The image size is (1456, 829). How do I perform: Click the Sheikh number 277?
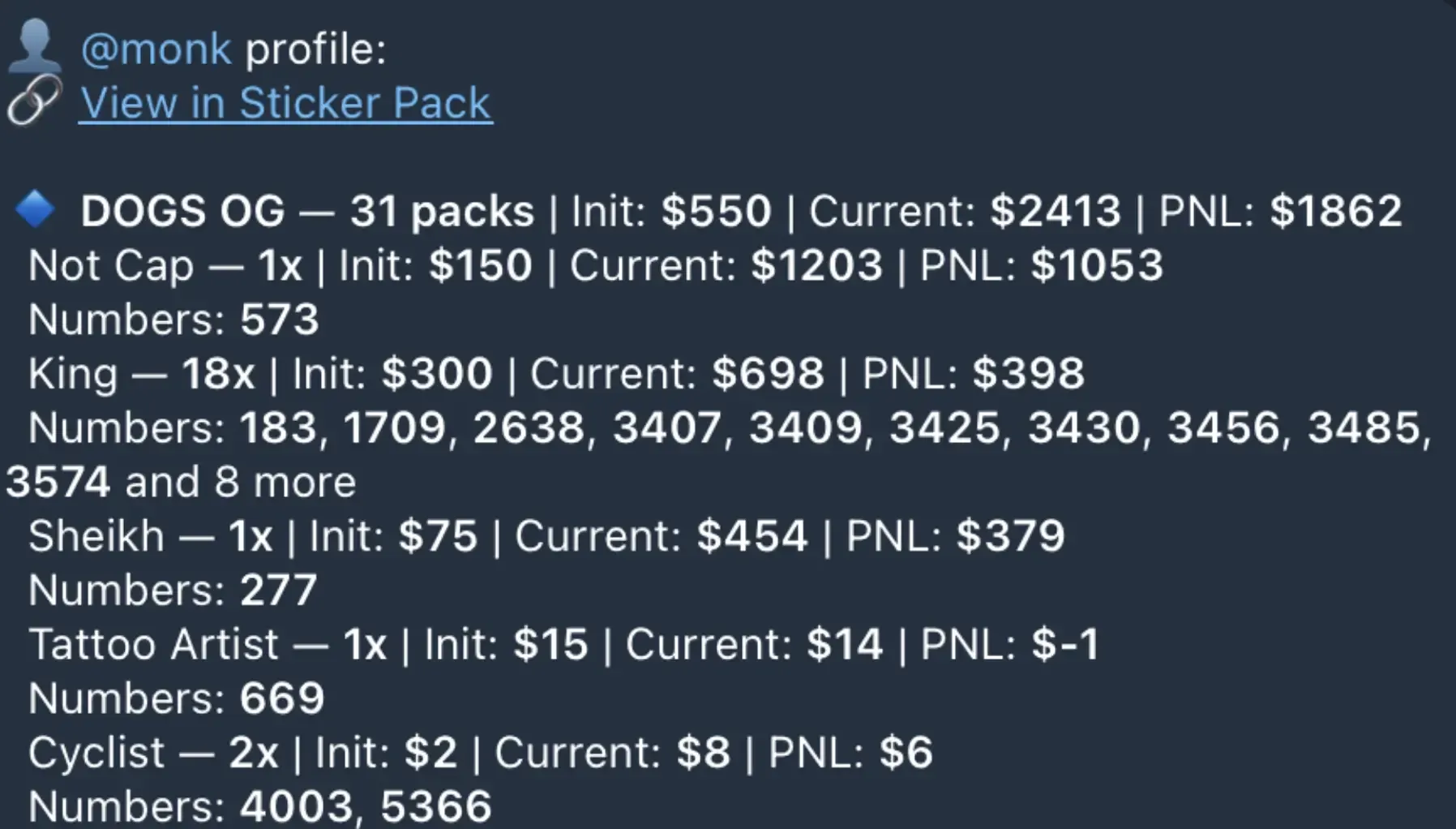tap(278, 591)
